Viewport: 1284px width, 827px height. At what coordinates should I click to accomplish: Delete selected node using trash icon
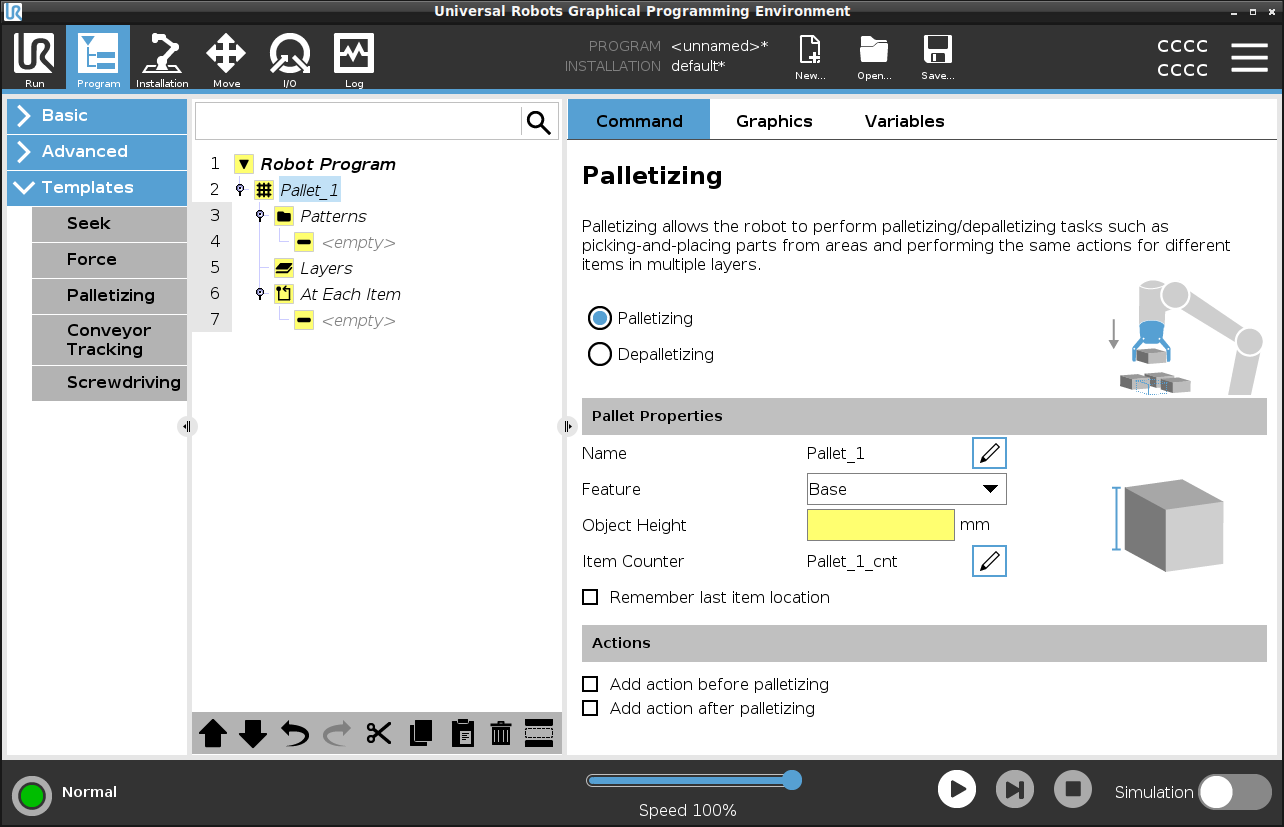point(501,733)
